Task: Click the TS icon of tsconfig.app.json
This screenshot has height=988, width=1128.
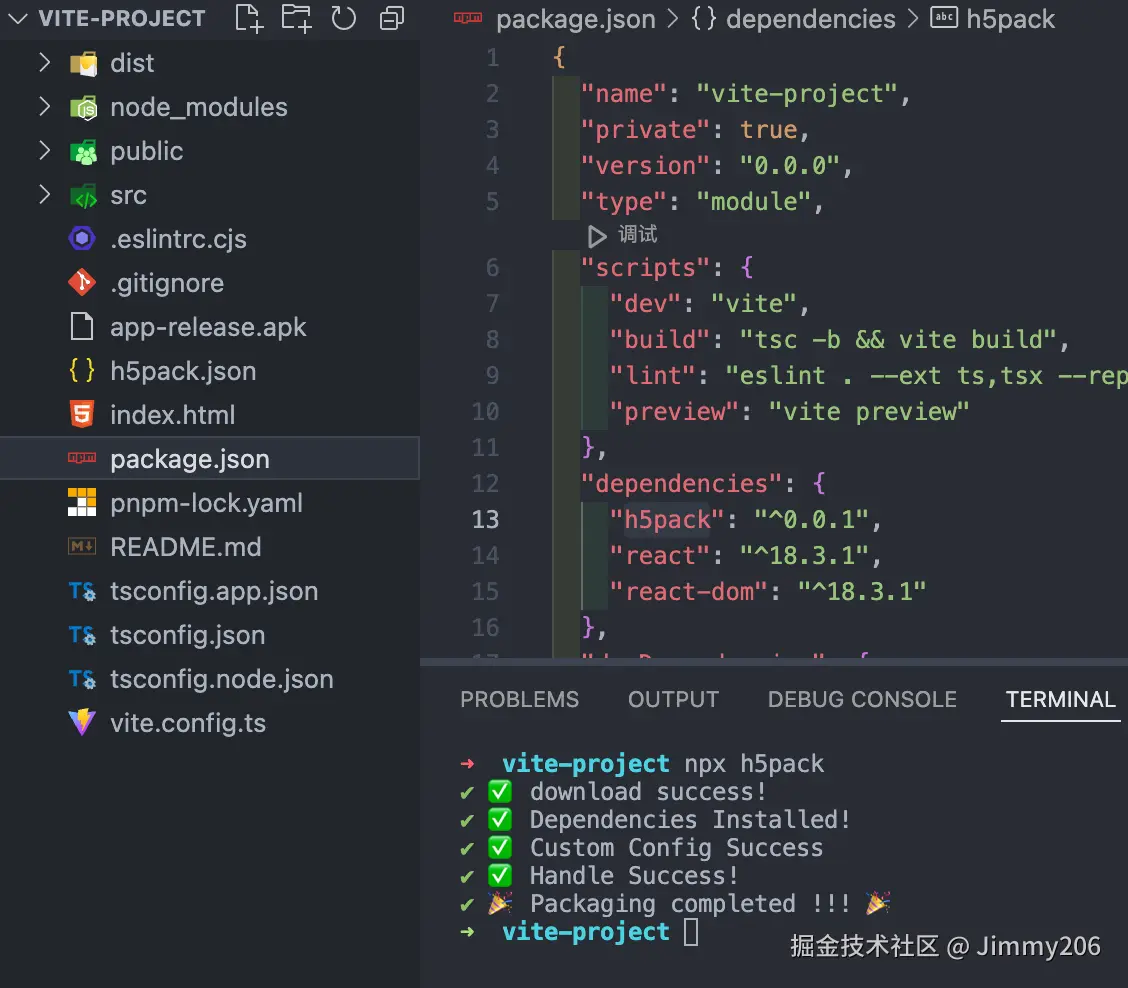Action: coord(82,591)
